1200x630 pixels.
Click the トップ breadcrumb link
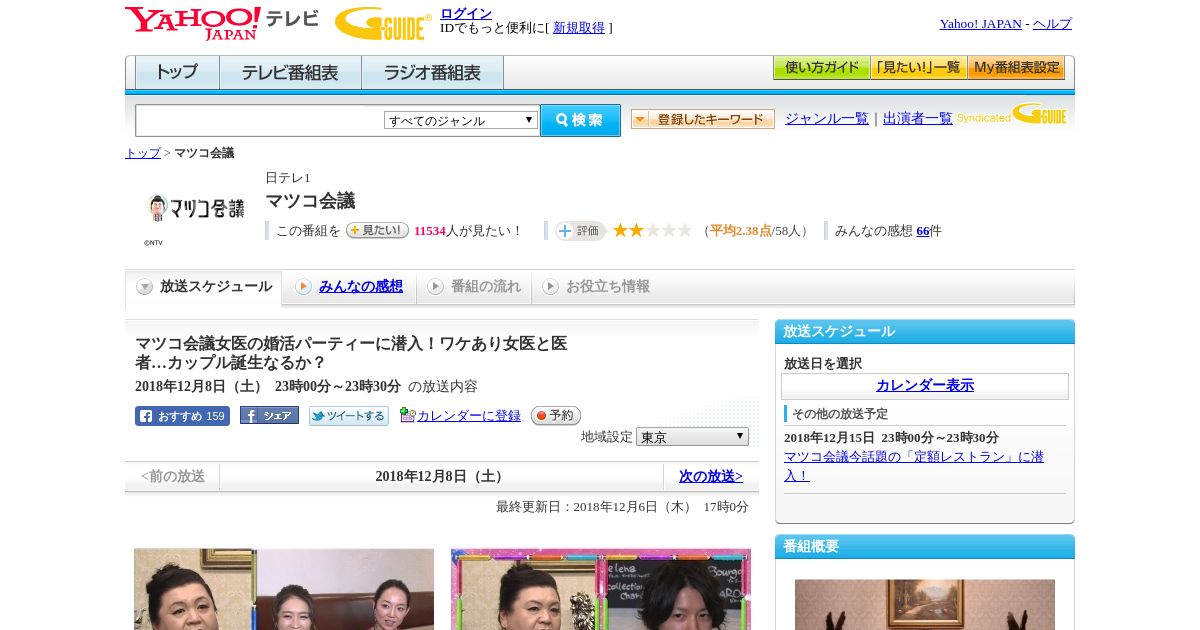[143, 153]
